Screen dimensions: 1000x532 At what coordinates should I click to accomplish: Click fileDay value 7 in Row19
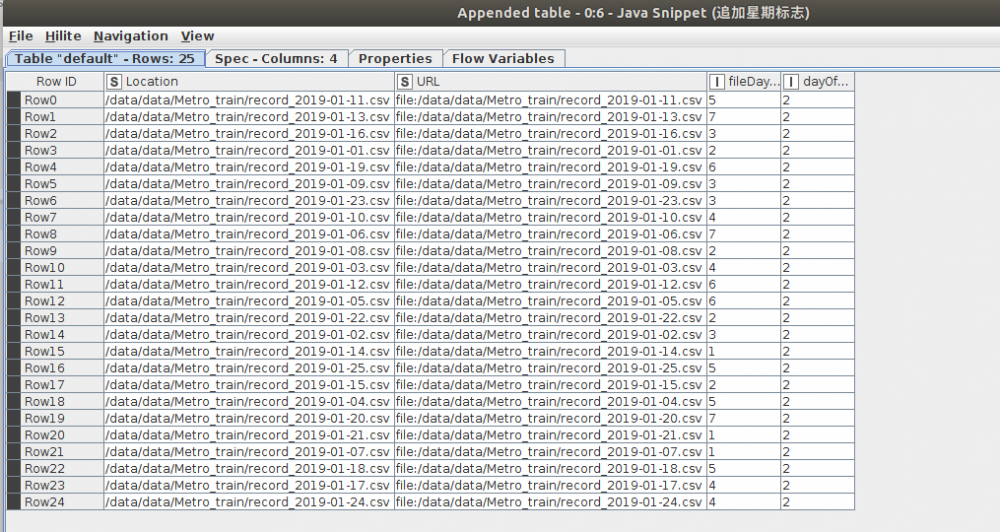(744, 418)
